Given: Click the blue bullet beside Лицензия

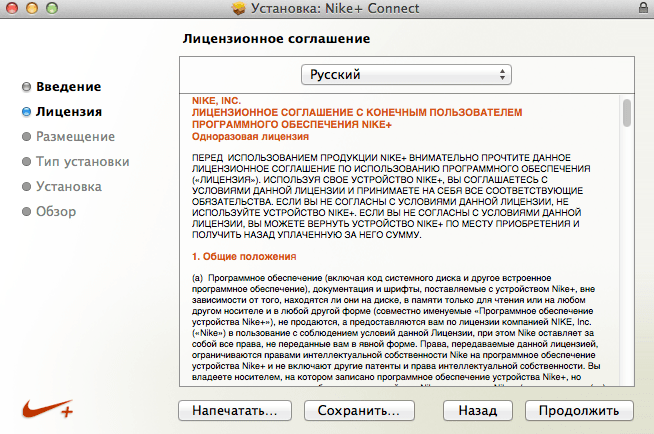Looking at the screenshot, I should (26, 112).
